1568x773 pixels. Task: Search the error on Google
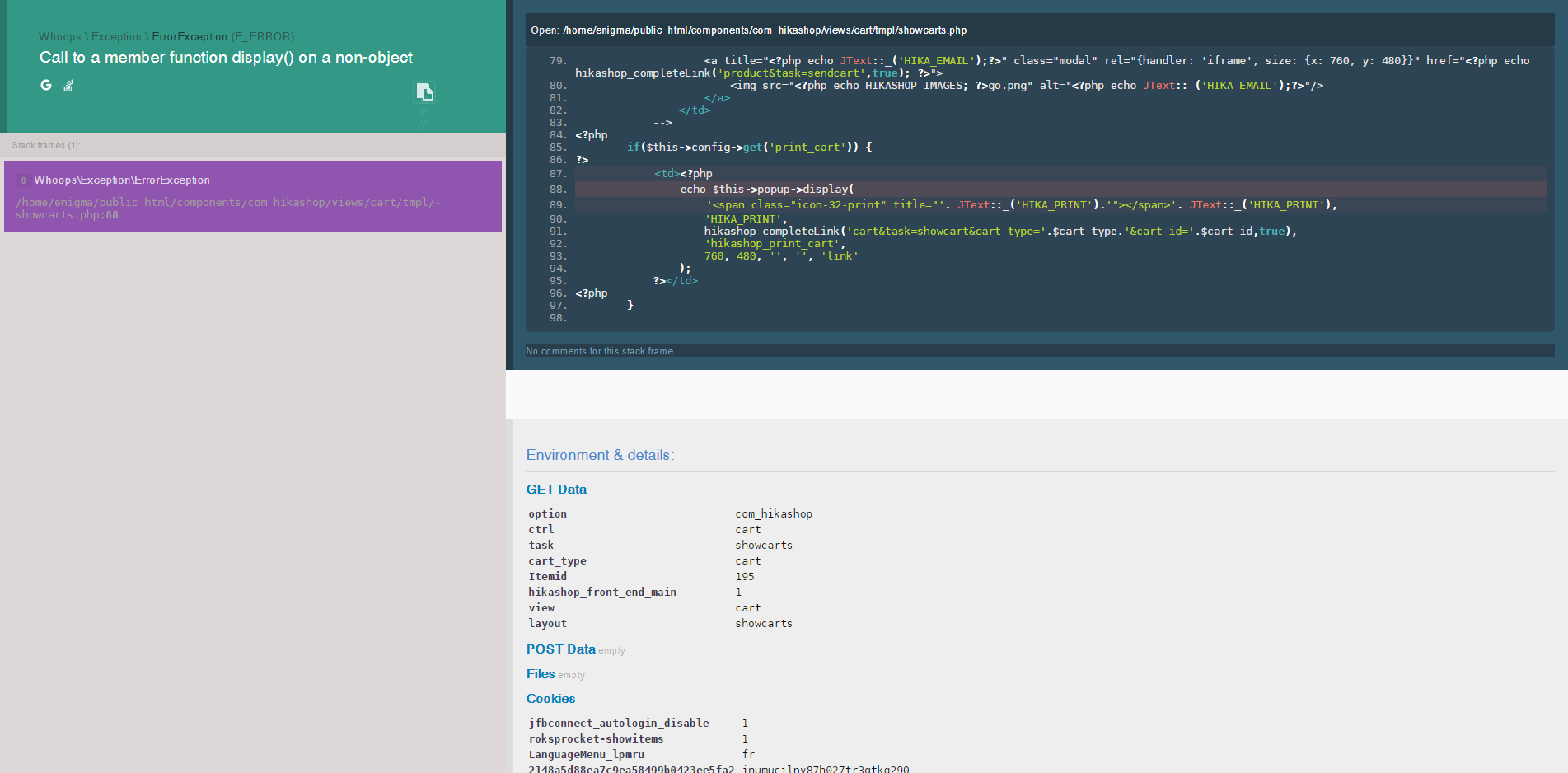click(46, 85)
